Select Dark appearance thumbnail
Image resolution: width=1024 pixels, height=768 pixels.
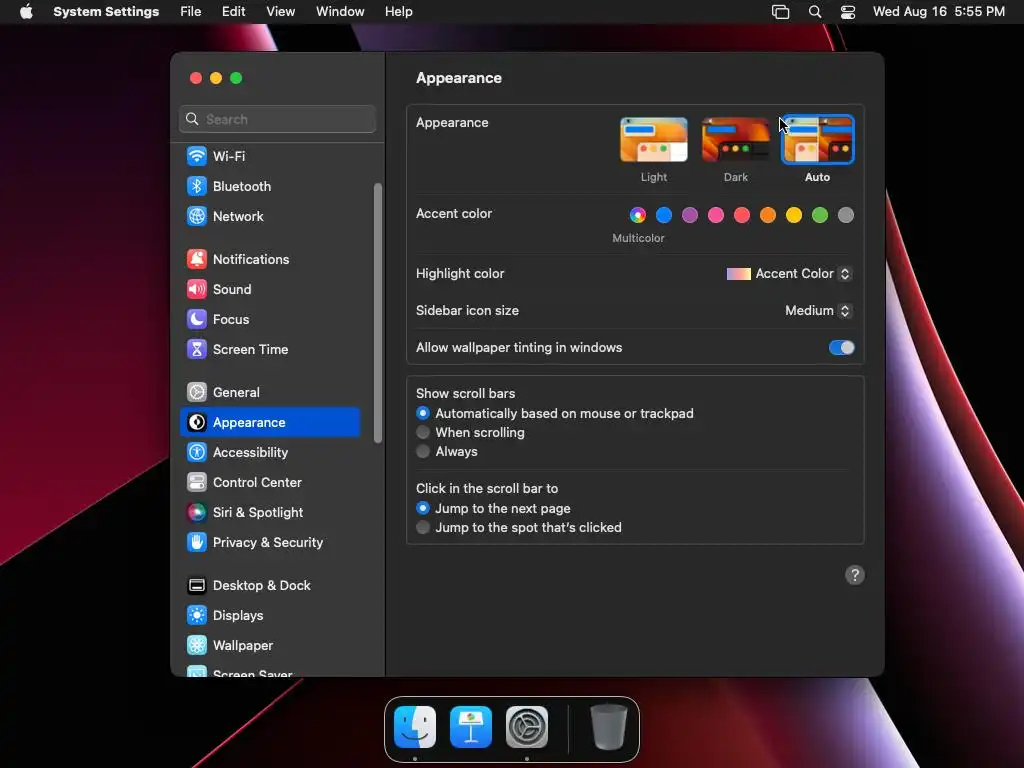735,140
